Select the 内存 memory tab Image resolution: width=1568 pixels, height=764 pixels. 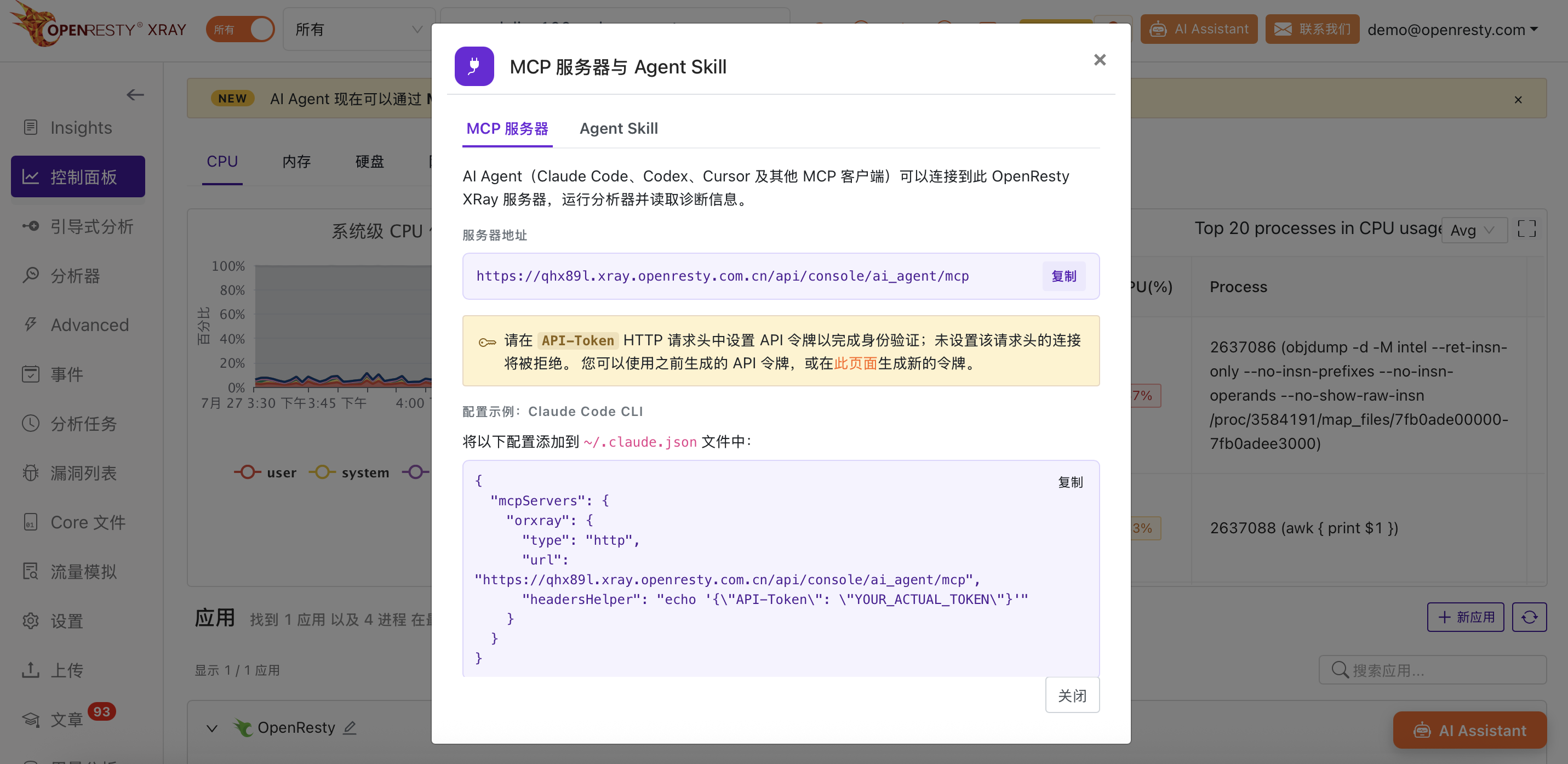click(x=296, y=161)
